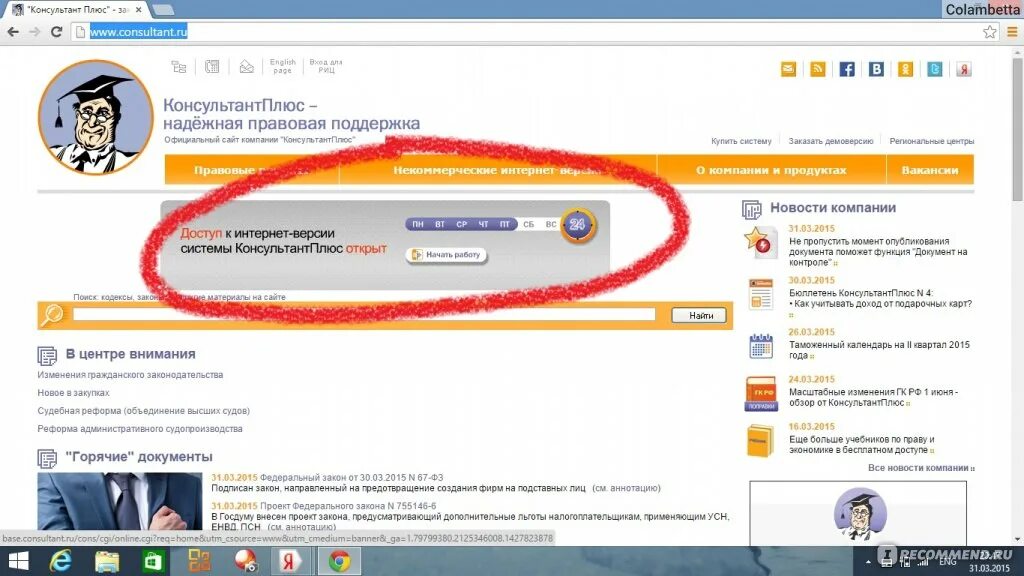
Task: Select the КонсультантПлюс browser tab
Action: click(78, 10)
